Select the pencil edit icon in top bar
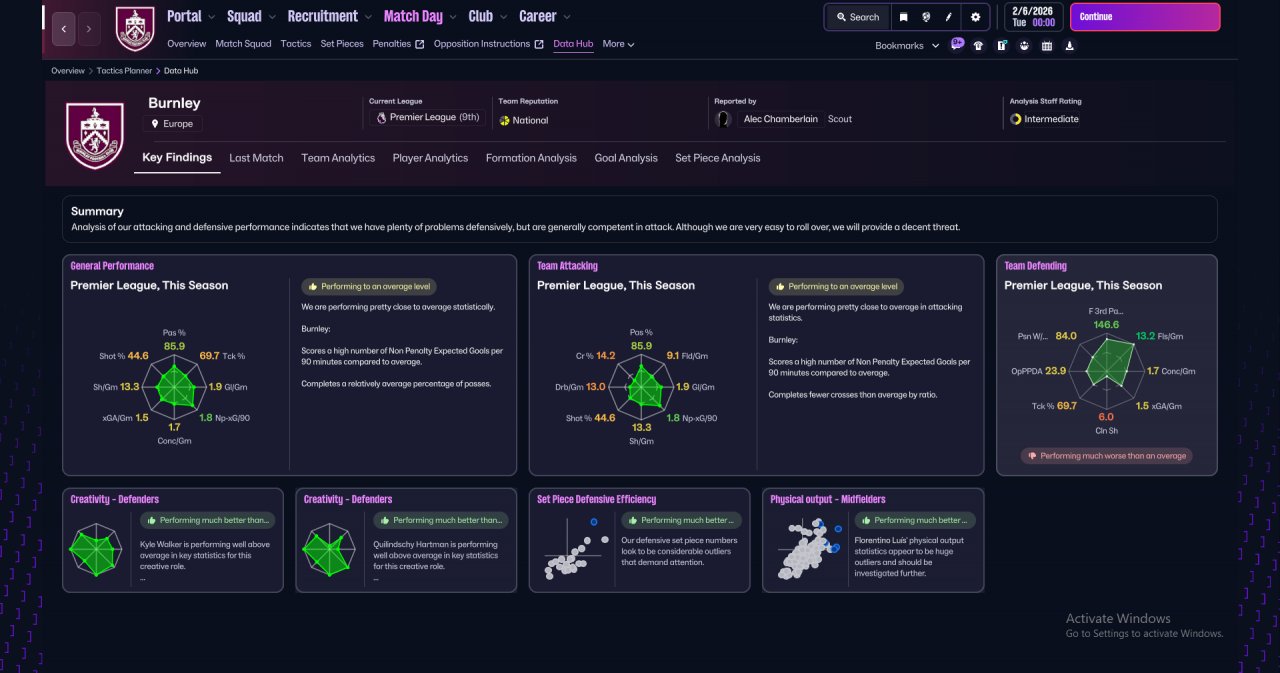 949,17
